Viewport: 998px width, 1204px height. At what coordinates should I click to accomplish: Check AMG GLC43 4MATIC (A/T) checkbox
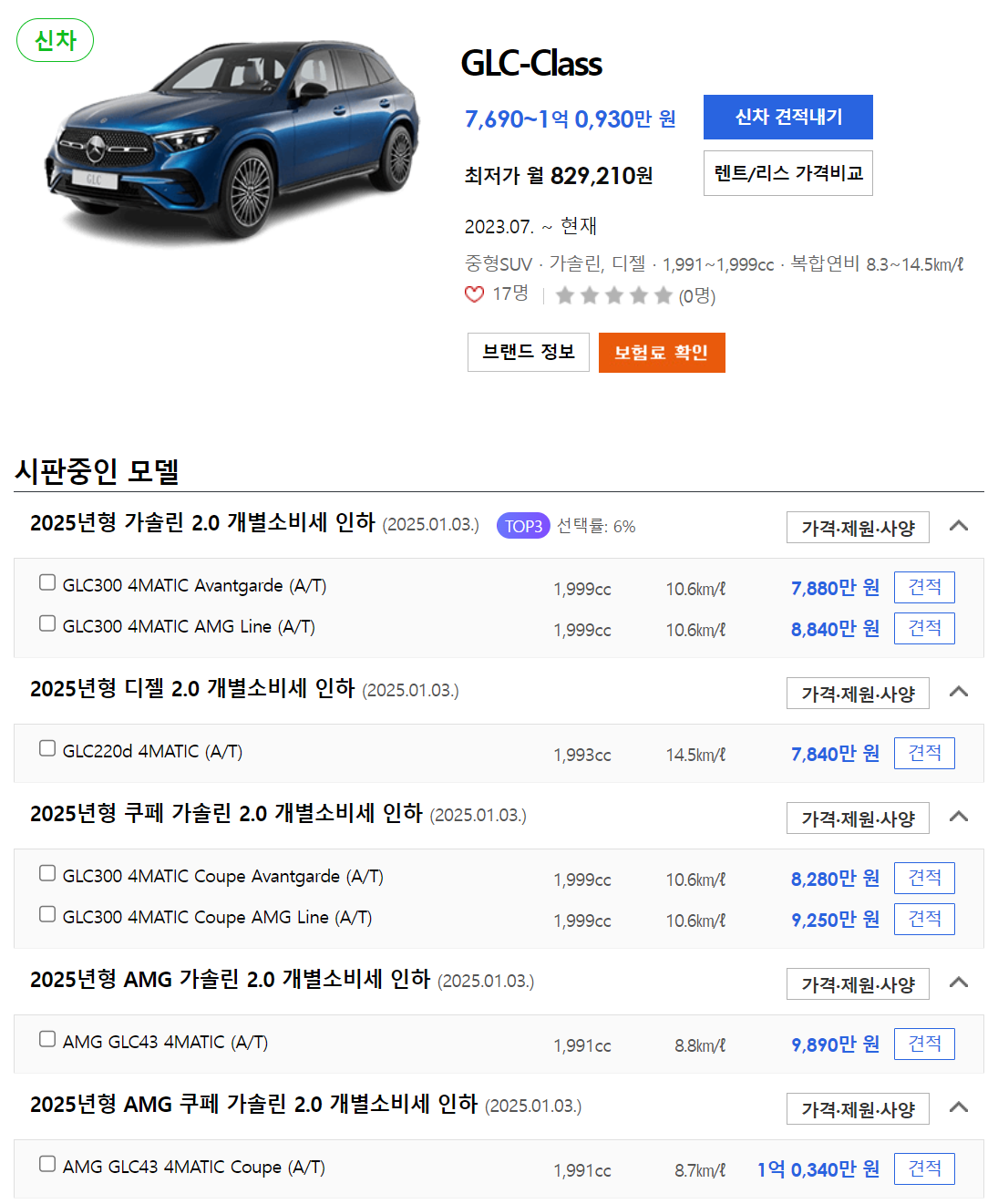tap(47, 1039)
